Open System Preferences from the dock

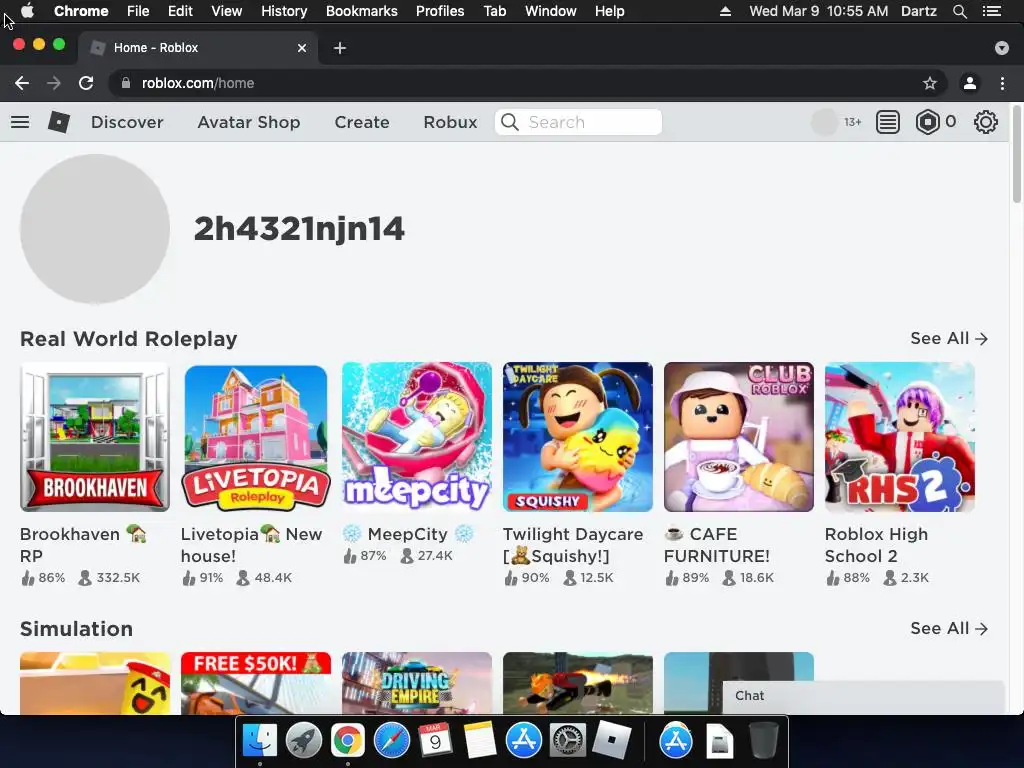click(x=568, y=741)
